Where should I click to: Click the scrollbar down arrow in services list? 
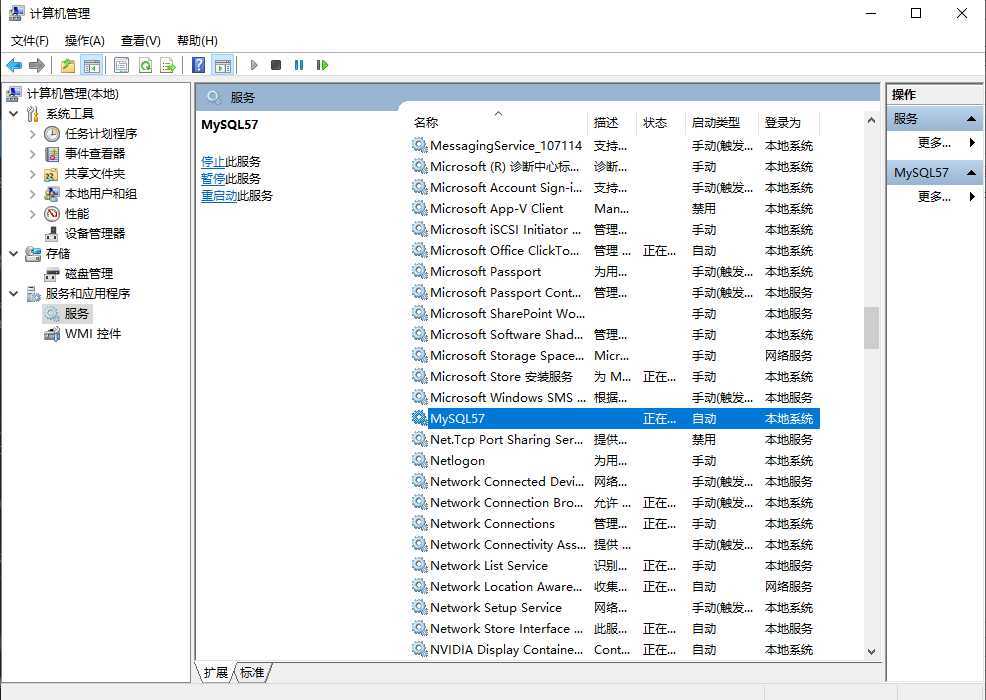click(x=871, y=652)
